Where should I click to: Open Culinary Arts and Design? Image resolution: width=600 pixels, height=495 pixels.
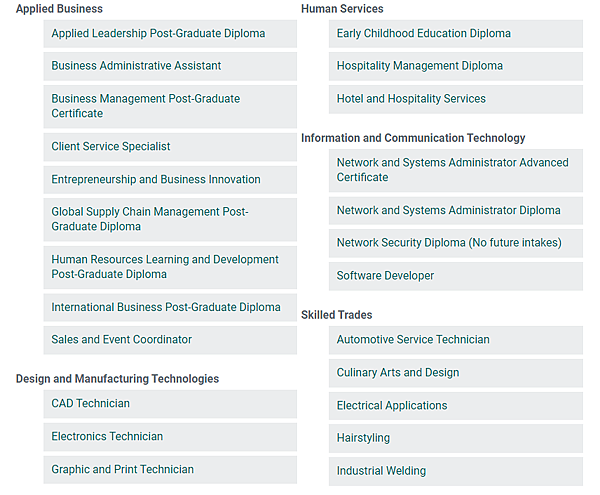[x=397, y=373]
